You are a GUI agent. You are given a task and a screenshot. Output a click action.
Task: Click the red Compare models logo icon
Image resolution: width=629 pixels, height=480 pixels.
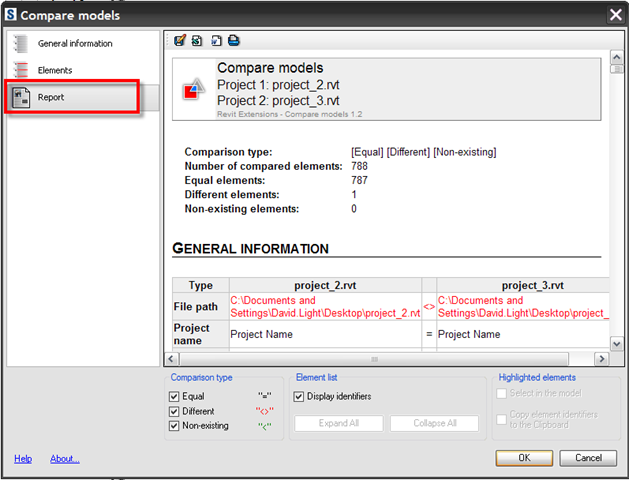[x=194, y=89]
